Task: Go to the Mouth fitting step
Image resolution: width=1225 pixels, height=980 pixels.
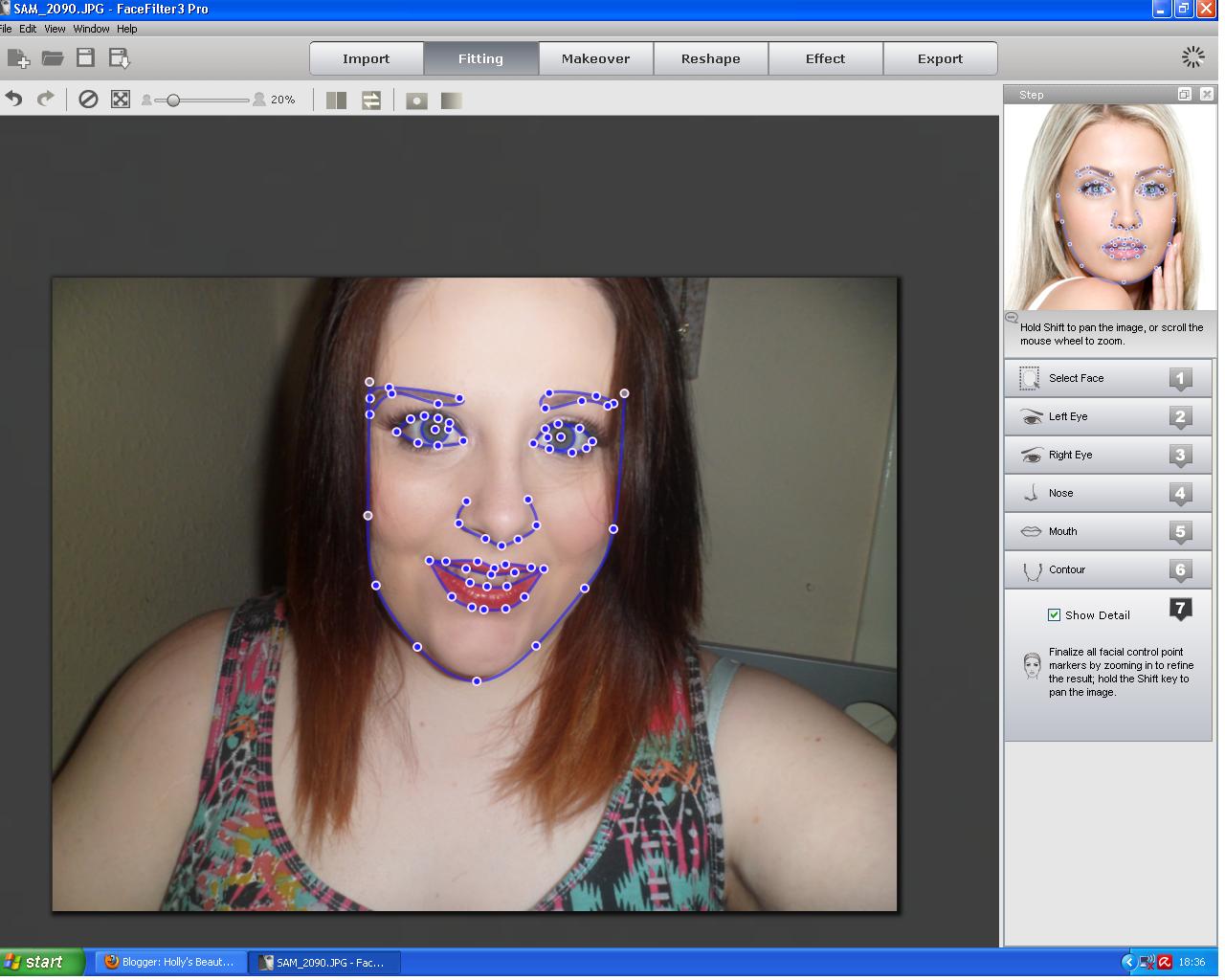Action: point(1108,531)
